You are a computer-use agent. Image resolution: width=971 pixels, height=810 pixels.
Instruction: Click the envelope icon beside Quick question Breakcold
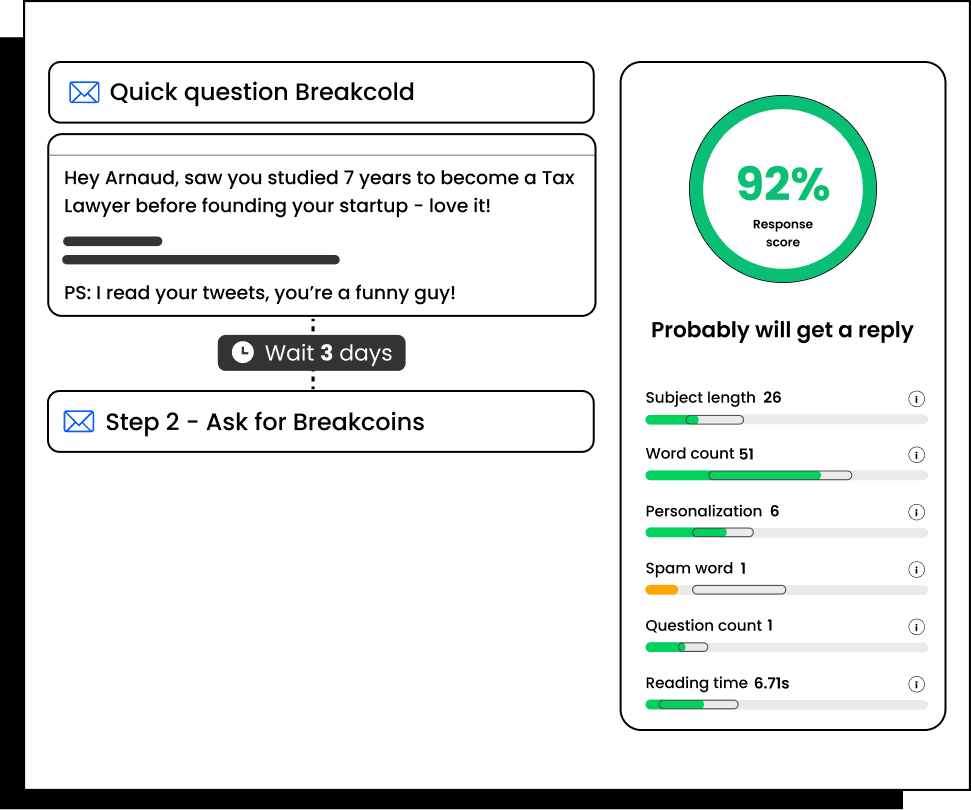click(x=84, y=92)
